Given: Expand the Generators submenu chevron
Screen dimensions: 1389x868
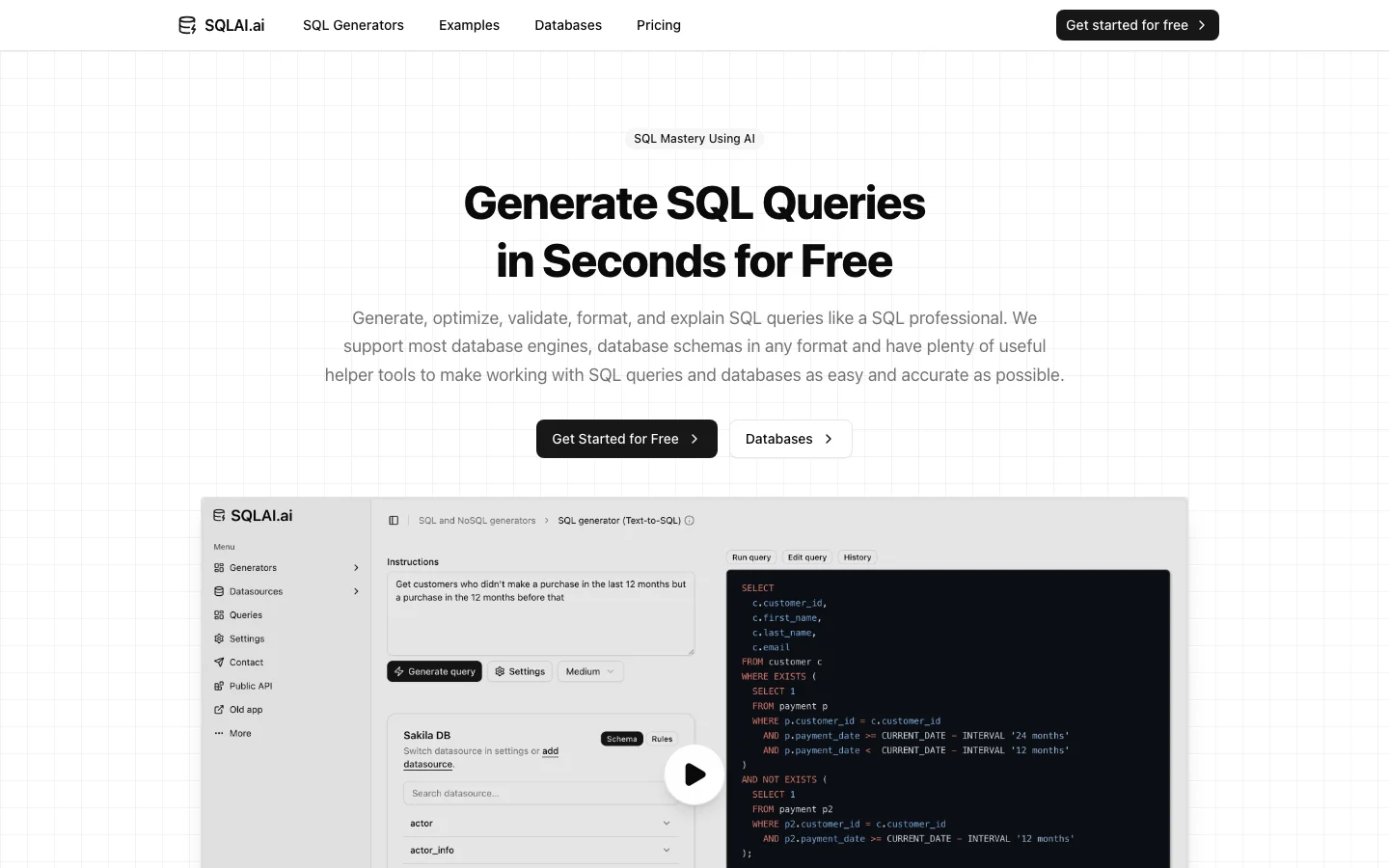Looking at the screenshot, I should [356, 568].
